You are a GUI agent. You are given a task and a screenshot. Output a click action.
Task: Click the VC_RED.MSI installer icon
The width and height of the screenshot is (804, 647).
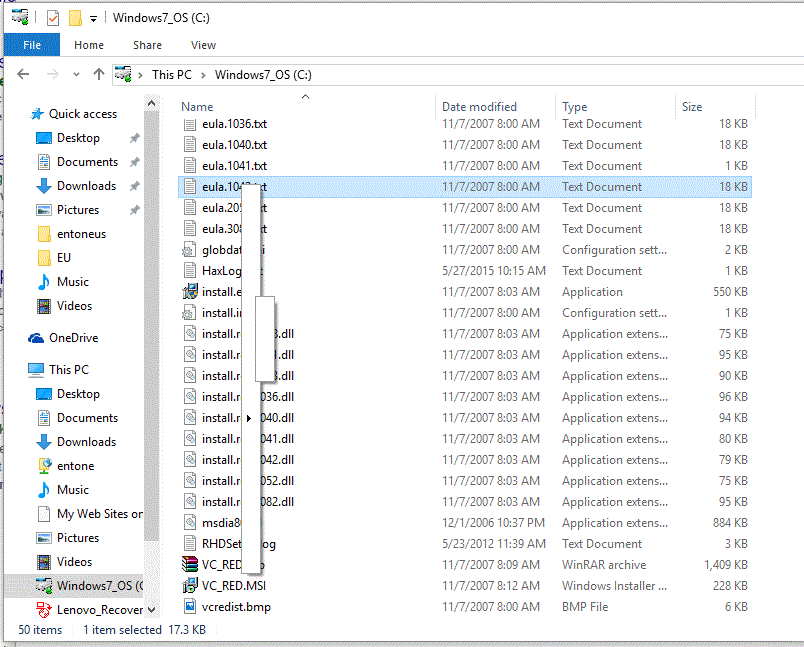(x=190, y=585)
